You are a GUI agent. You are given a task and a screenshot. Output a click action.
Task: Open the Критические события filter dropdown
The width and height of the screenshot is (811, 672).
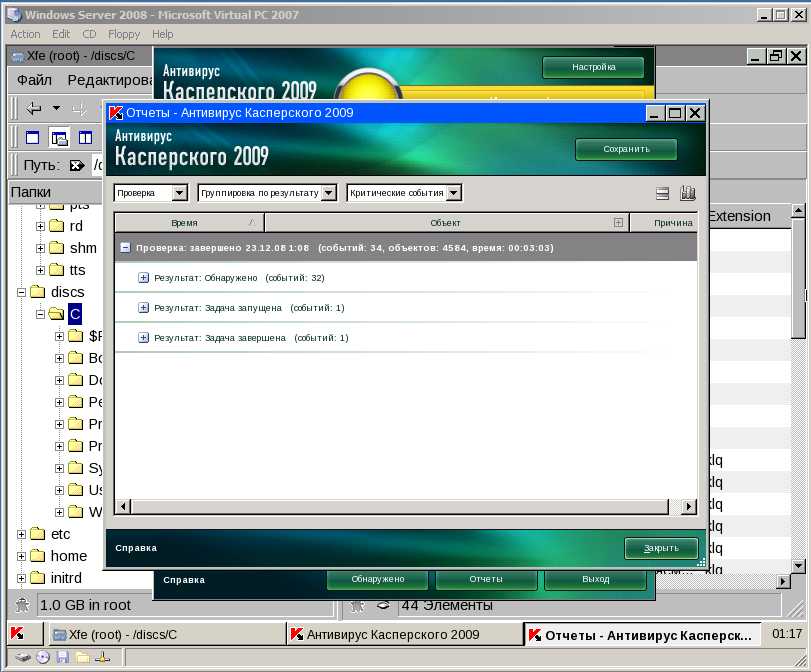tap(454, 193)
